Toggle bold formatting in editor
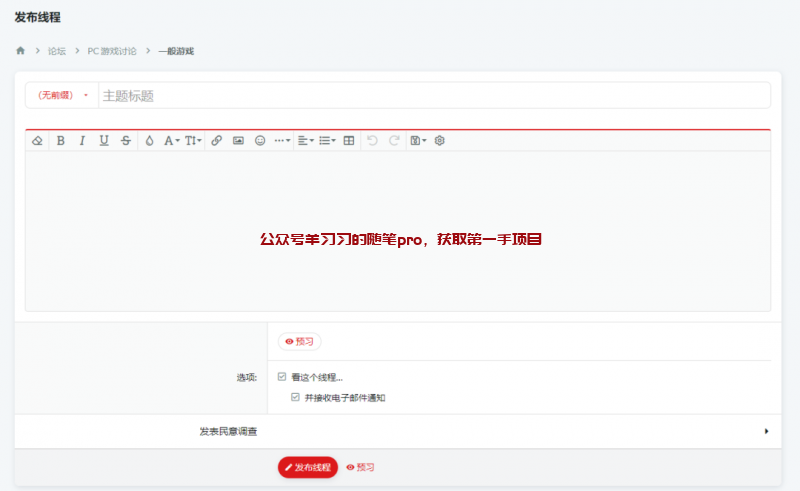This screenshot has width=800, height=491. click(x=60, y=141)
